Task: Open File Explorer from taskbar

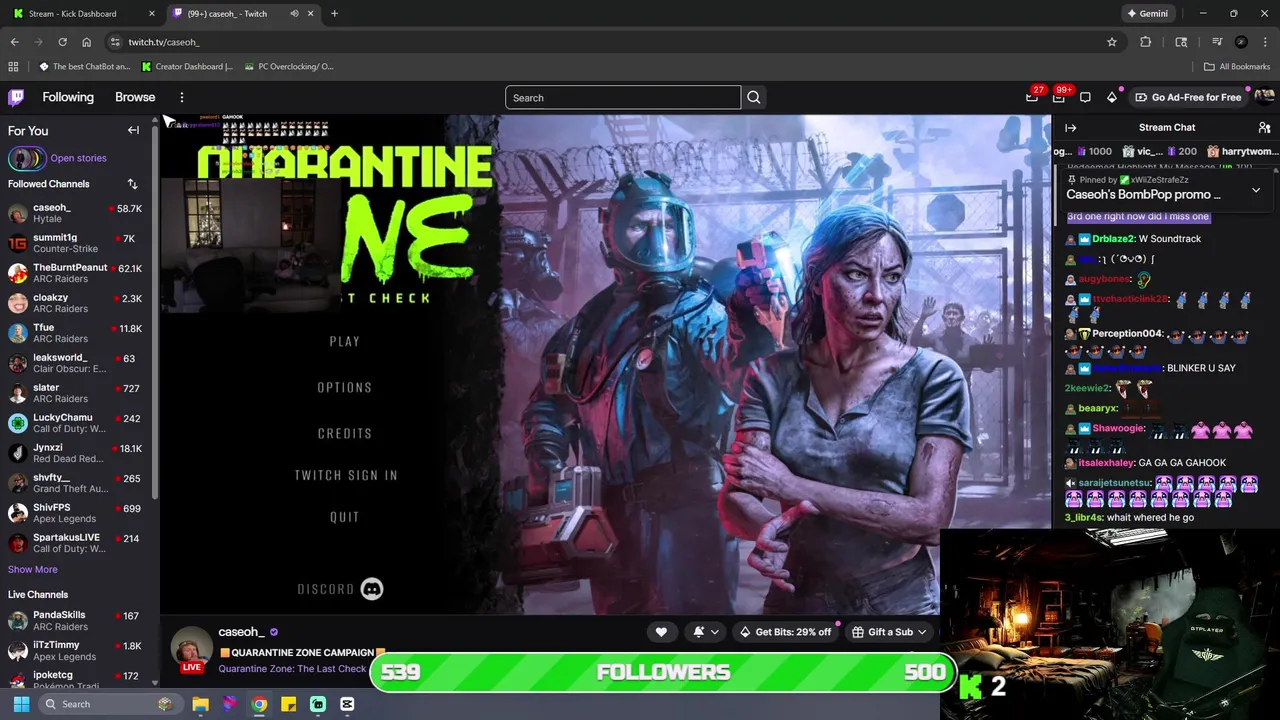Action: pos(200,704)
